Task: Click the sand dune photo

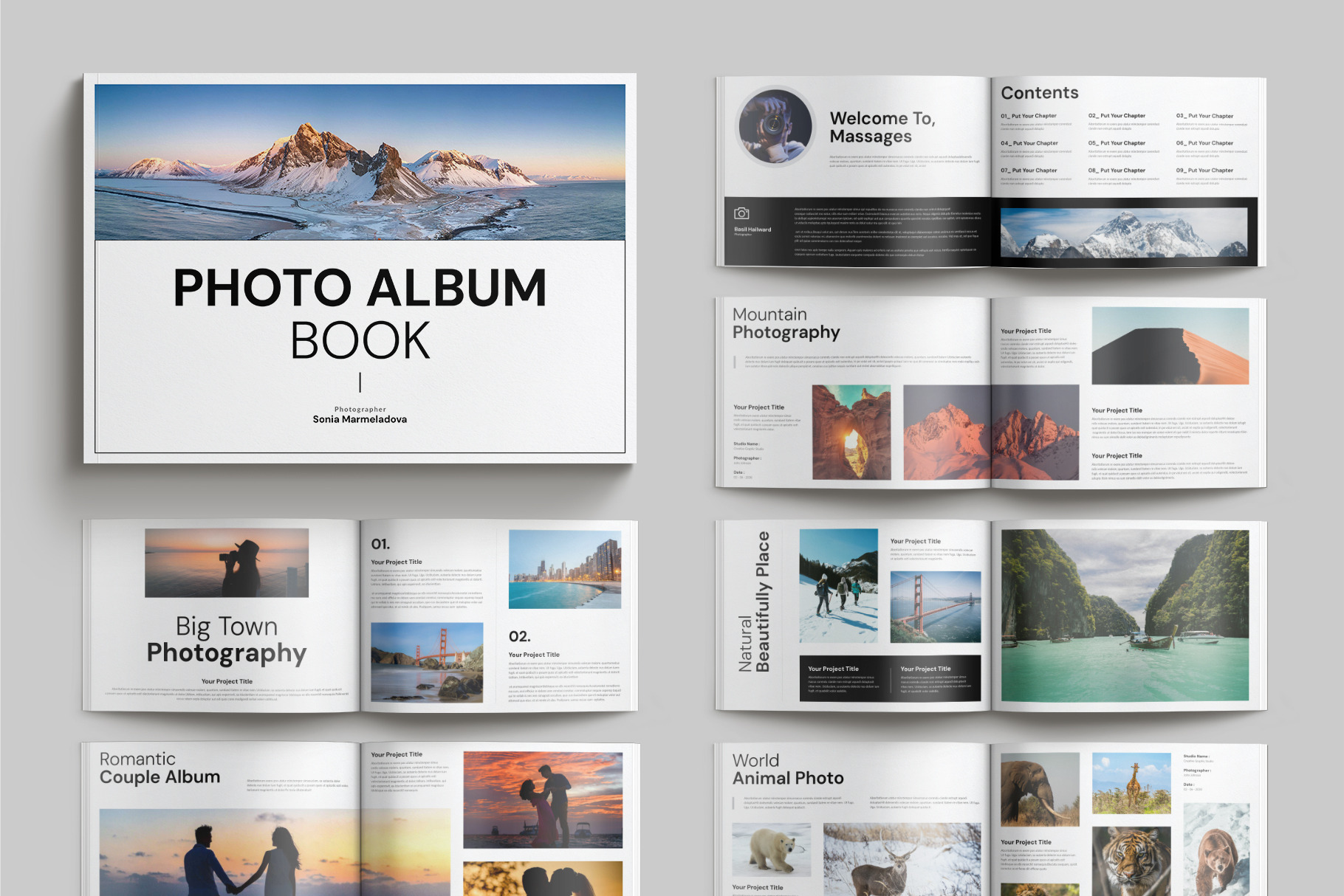Action: (1170, 346)
